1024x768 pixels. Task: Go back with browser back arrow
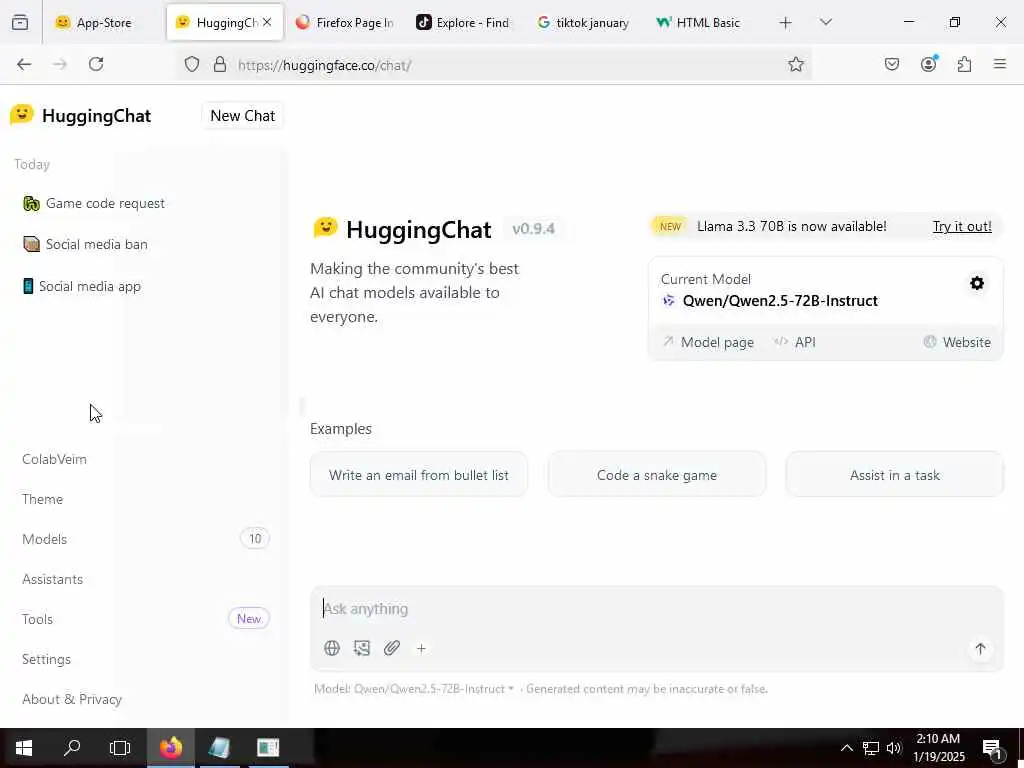(24, 64)
